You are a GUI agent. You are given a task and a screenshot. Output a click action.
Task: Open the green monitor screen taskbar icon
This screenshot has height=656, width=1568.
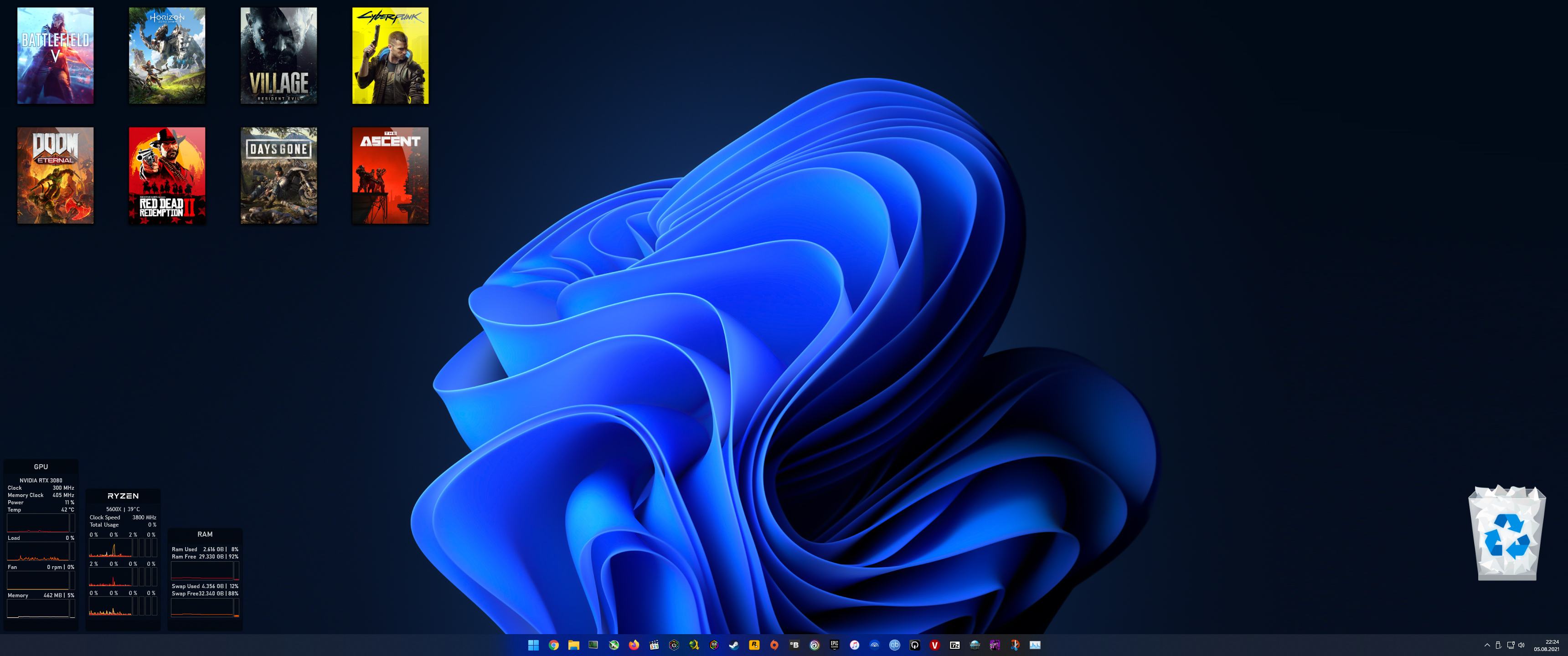pyautogui.click(x=593, y=645)
